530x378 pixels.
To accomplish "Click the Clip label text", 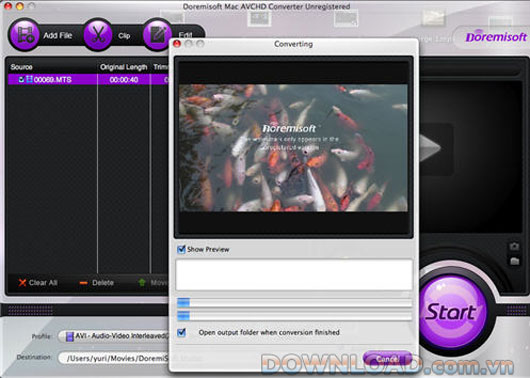I will pyautogui.click(x=124, y=36).
